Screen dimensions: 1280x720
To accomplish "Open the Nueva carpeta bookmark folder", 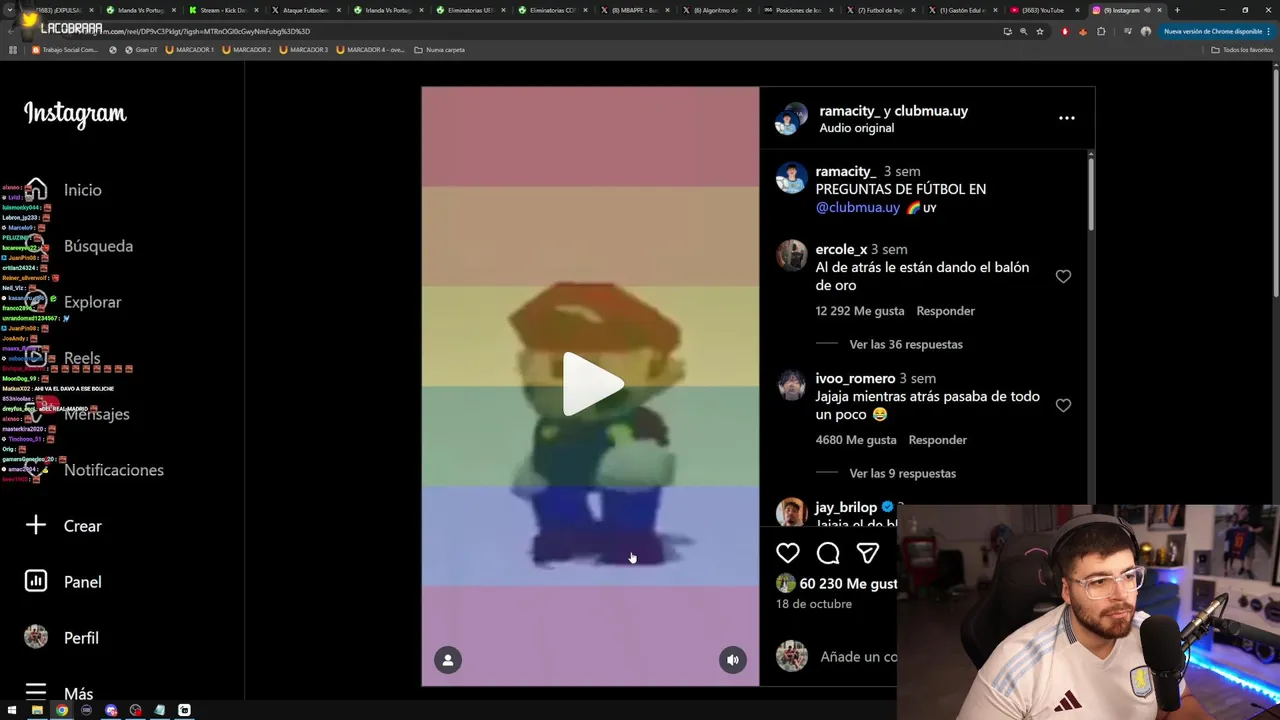I will (440, 50).
